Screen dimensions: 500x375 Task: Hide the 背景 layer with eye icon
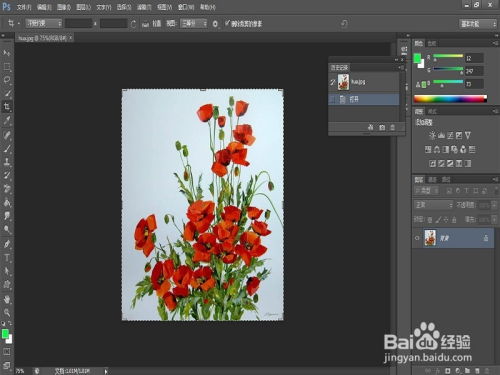point(417,238)
